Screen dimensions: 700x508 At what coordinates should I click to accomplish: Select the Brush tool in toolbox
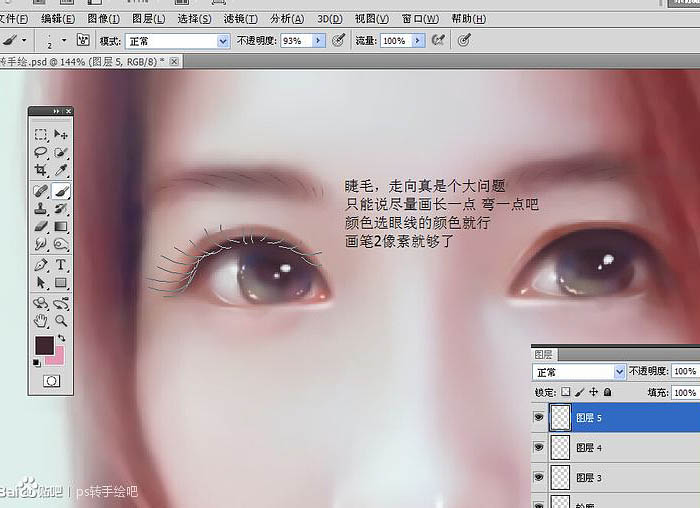(61, 190)
